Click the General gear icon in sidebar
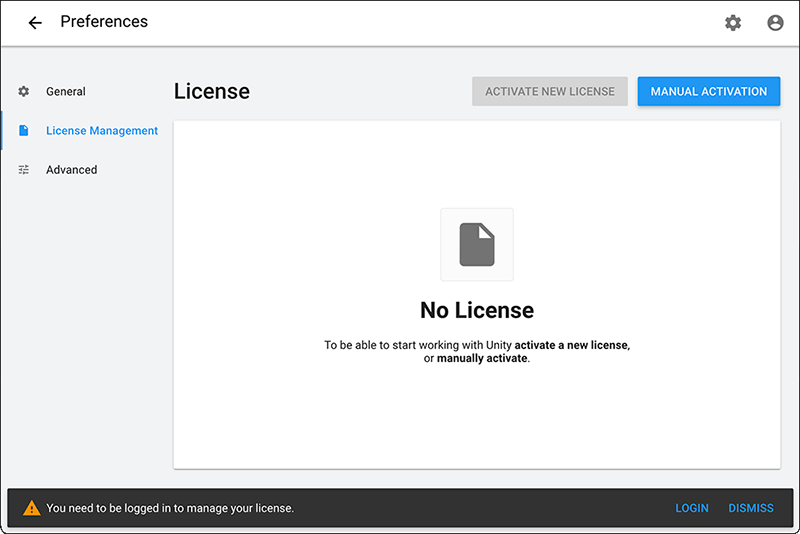 click(x=23, y=91)
